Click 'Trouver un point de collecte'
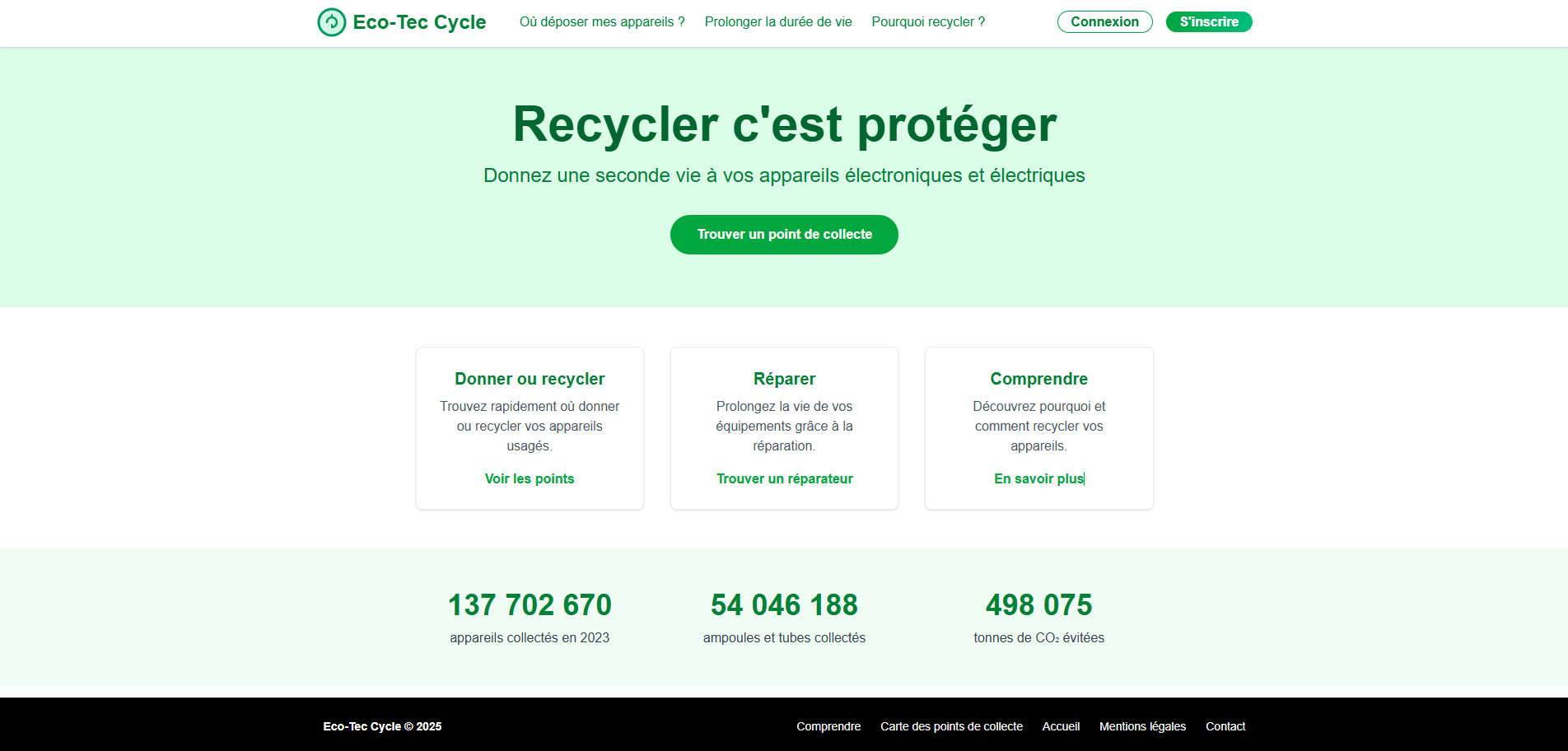Screen dimensions: 1568x751 (x=783, y=235)
